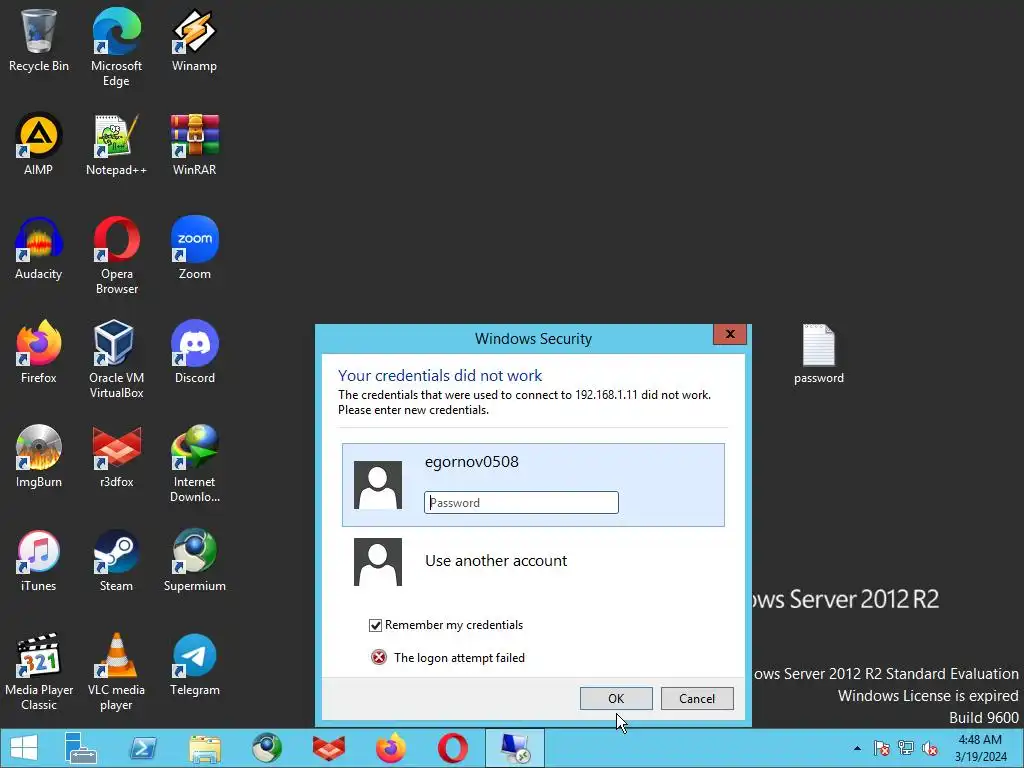Select the Microsoft Edge desktop shortcut
The height and width of the screenshot is (768, 1024).
pos(116,47)
